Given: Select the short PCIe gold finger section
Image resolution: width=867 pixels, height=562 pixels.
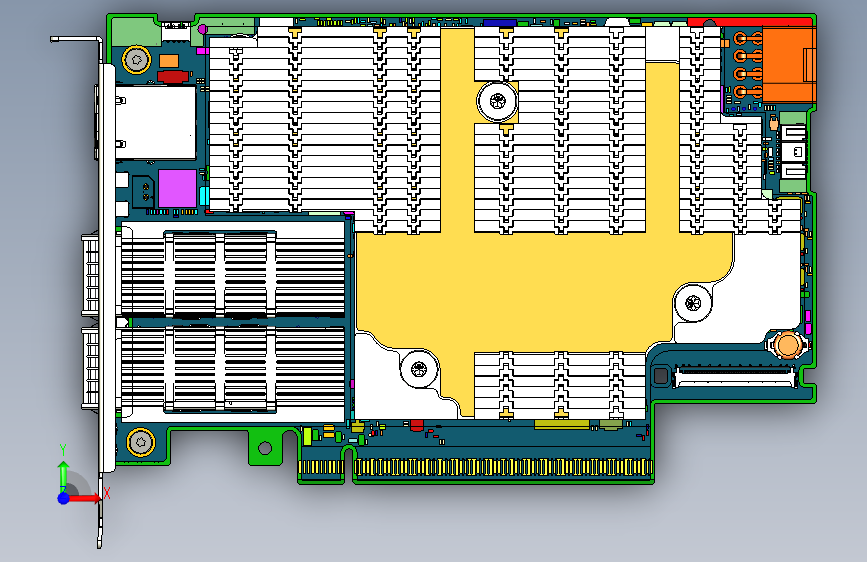Looking at the screenshot, I should tap(321, 468).
